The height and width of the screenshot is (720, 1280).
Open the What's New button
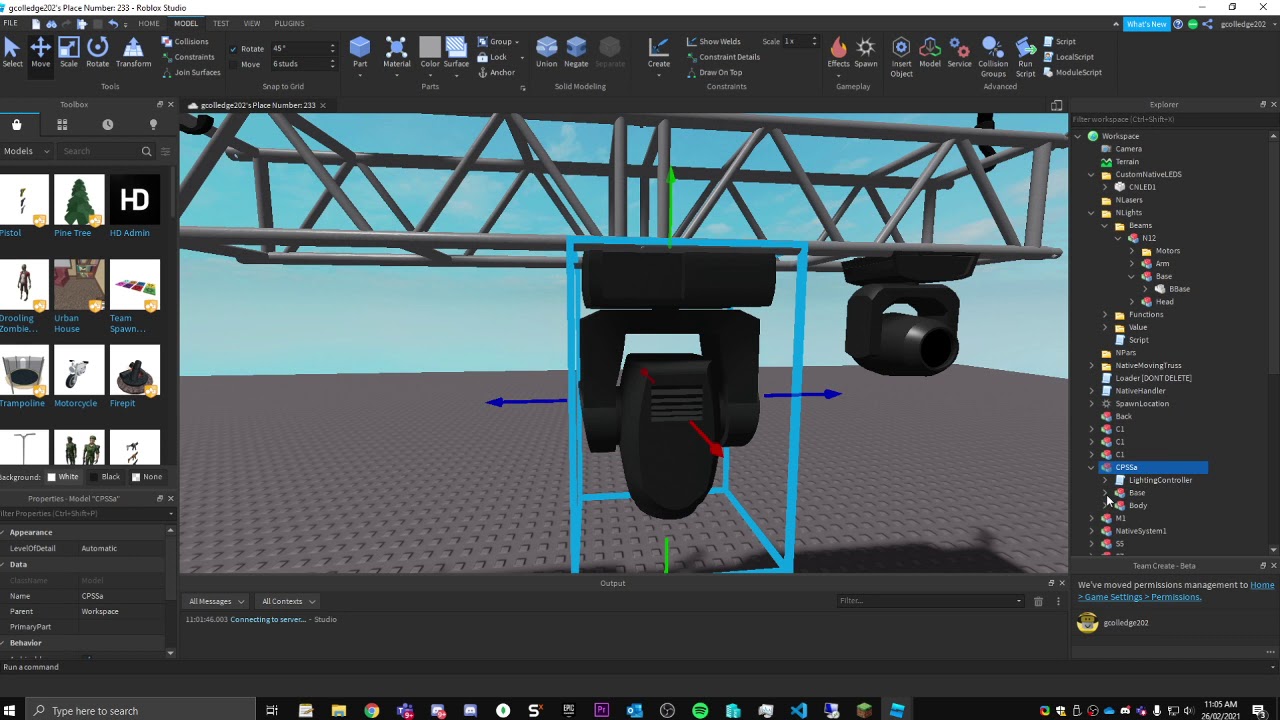point(1146,24)
